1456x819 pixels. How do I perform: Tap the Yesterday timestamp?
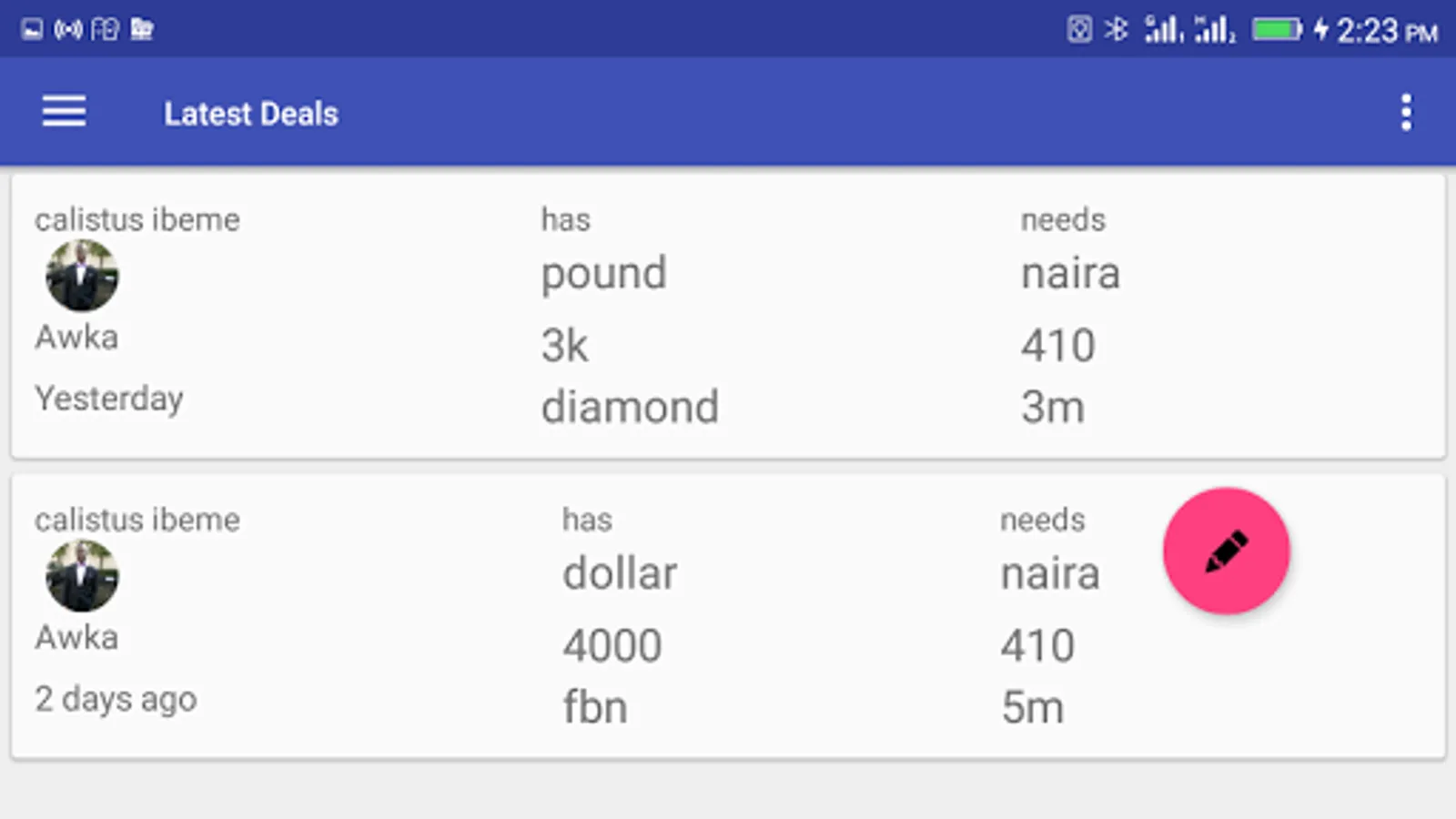109,399
